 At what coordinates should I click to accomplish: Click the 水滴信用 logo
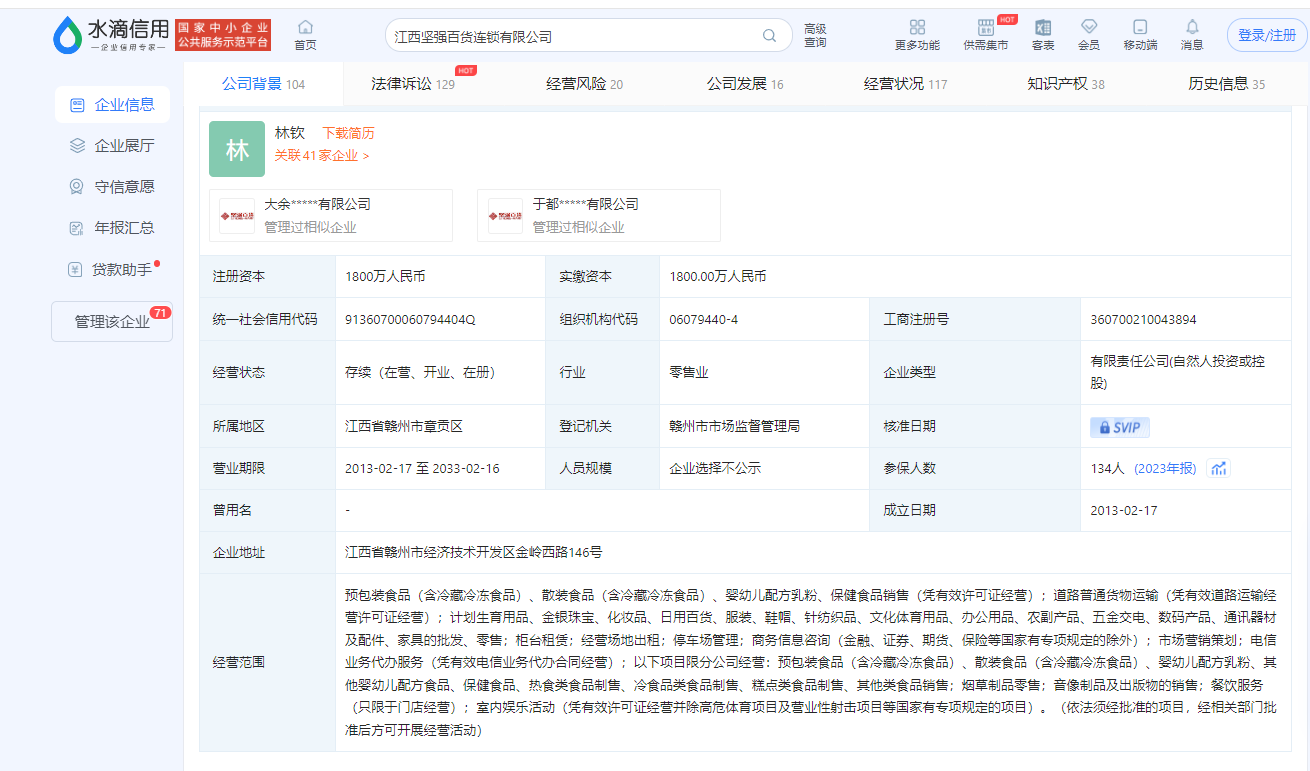(x=111, y=35)
